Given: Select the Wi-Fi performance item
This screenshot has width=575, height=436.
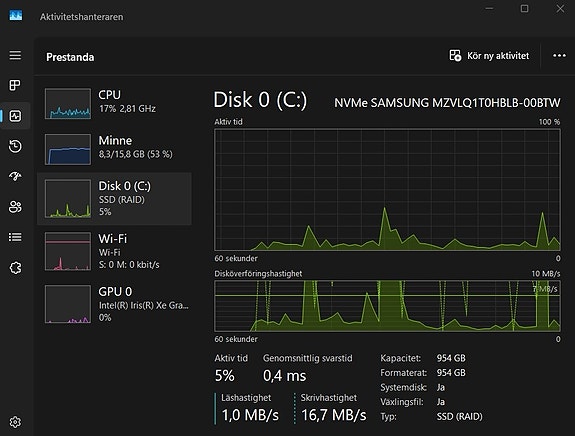Looking at the screenshot, I should tap(114, 251).
